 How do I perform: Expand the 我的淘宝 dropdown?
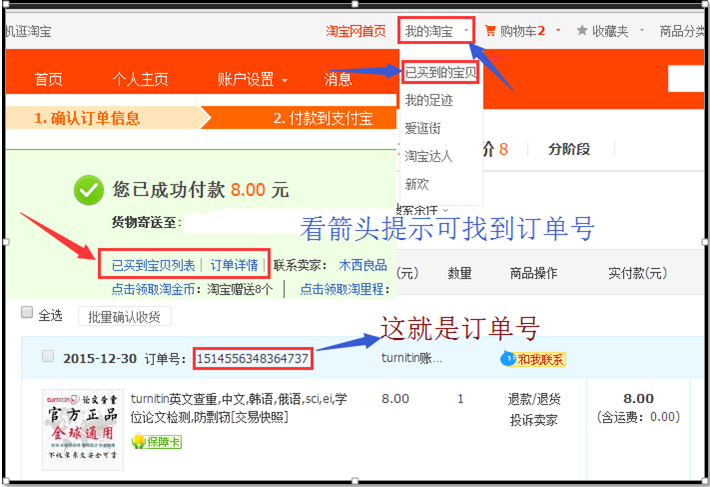(x=437, y=31)
